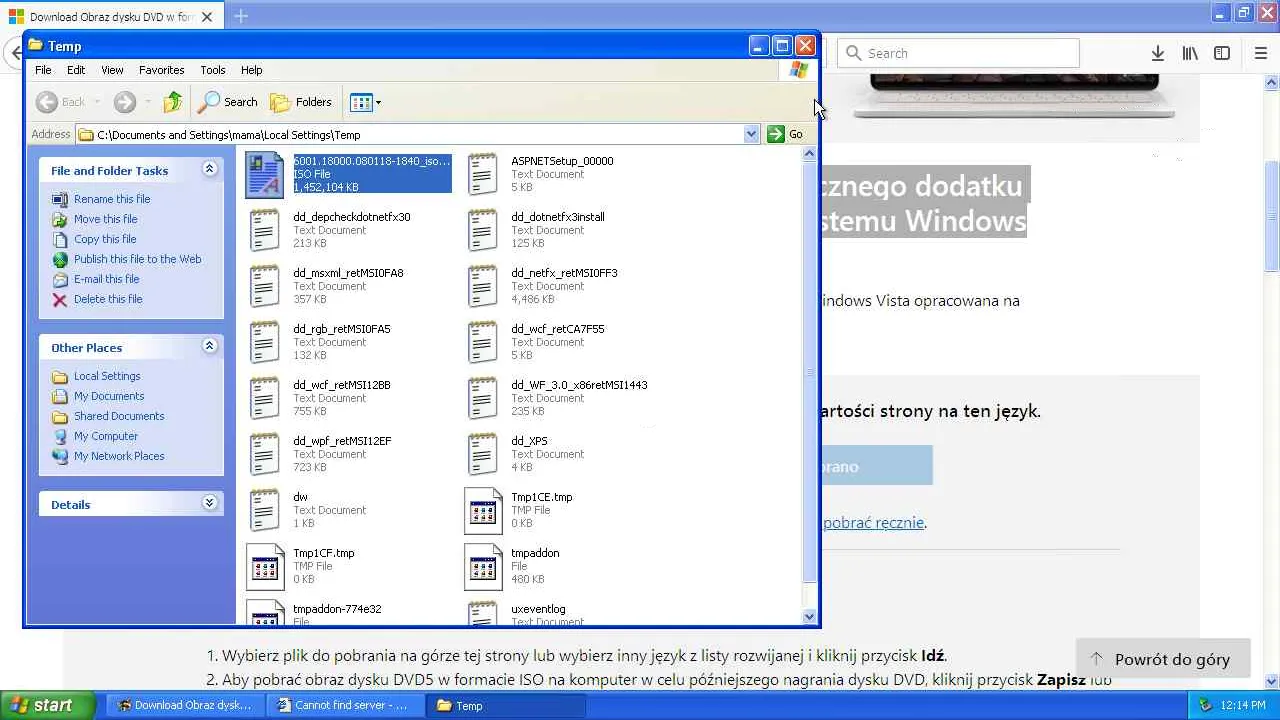Click Publish this file to the Web

(x=138, y=259)
